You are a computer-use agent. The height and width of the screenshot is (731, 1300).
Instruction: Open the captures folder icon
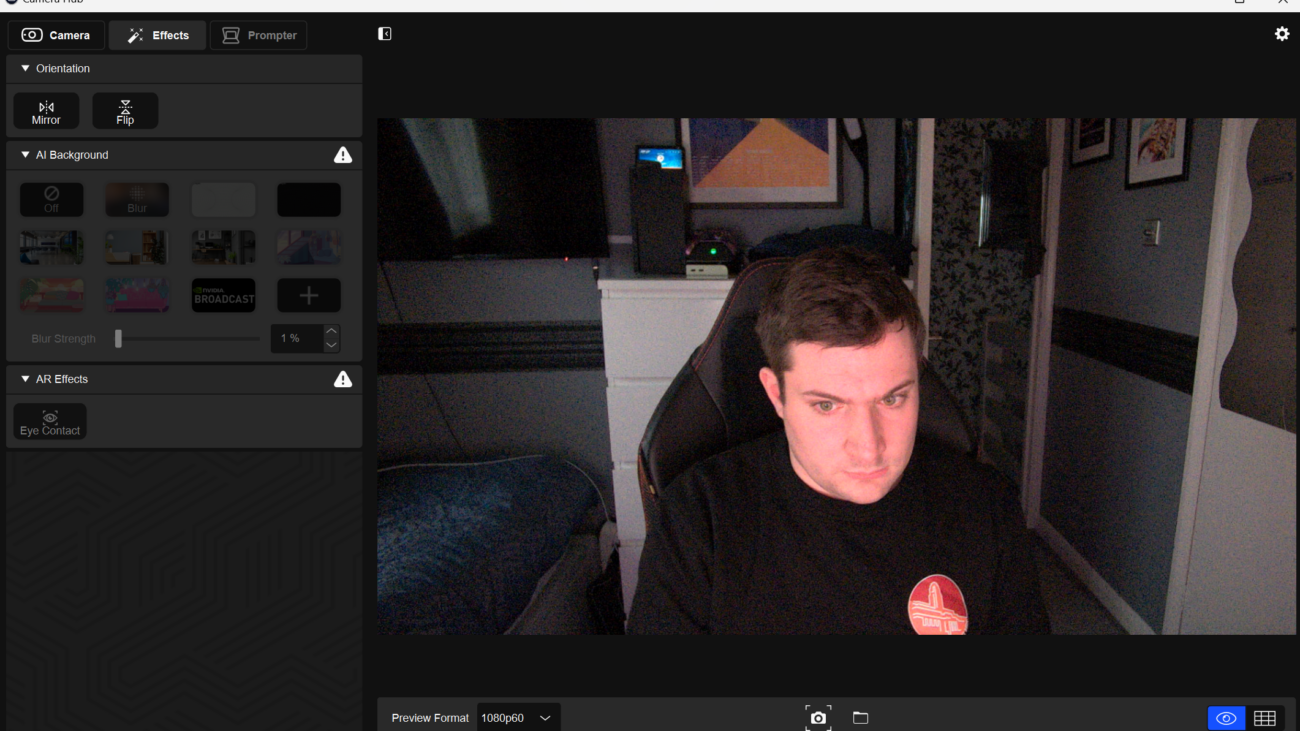pos(860,718)
